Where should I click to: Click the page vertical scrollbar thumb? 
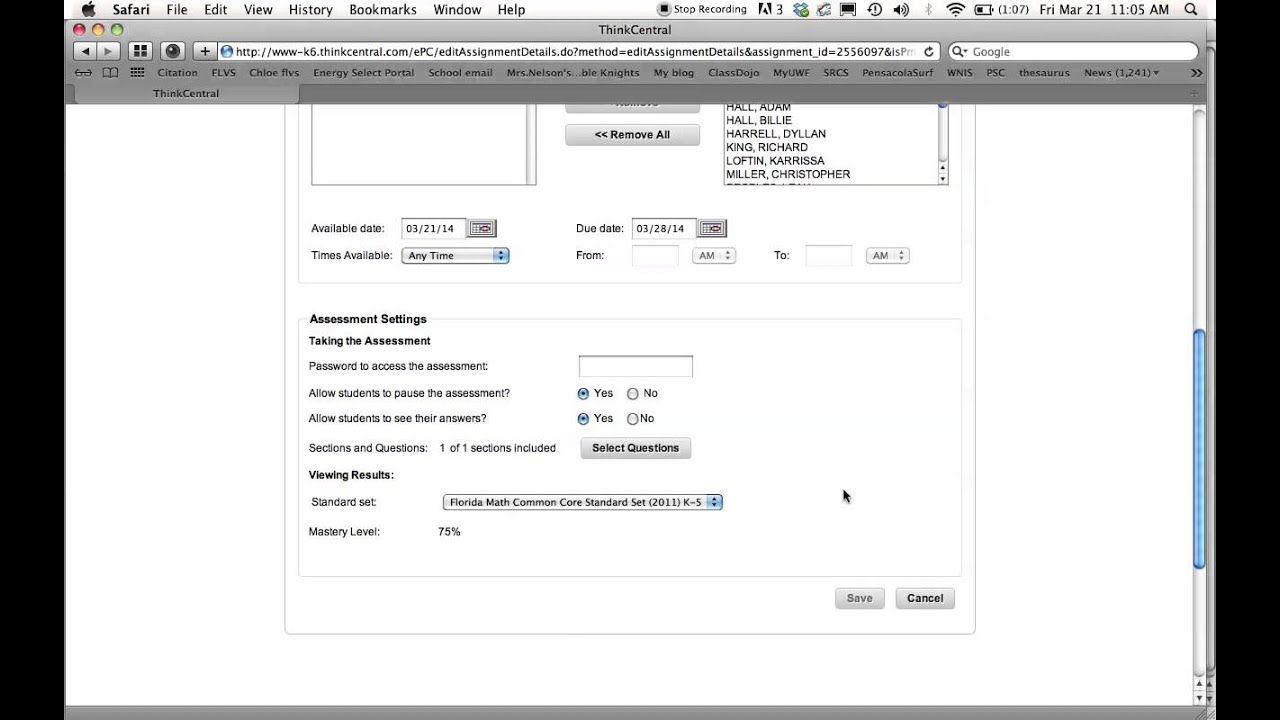tap(1200, 450)
